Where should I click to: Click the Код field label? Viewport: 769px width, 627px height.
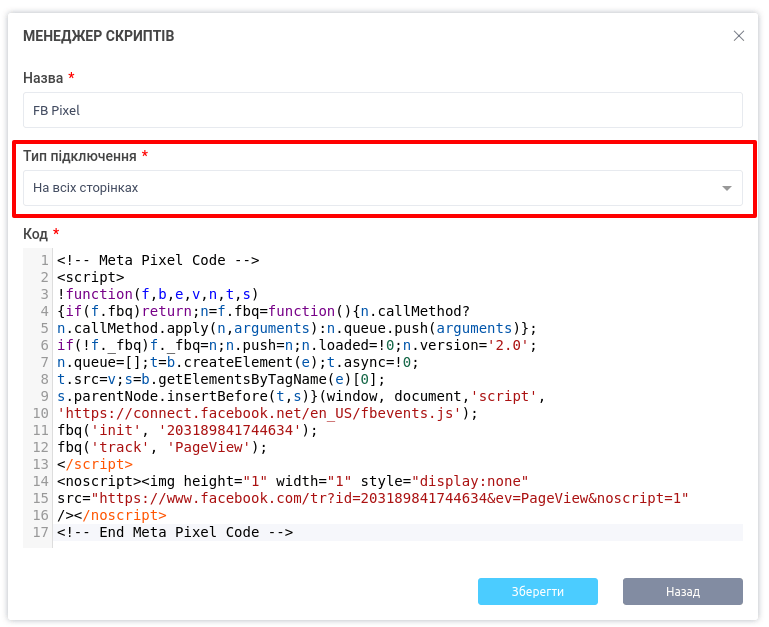(35, 234)
